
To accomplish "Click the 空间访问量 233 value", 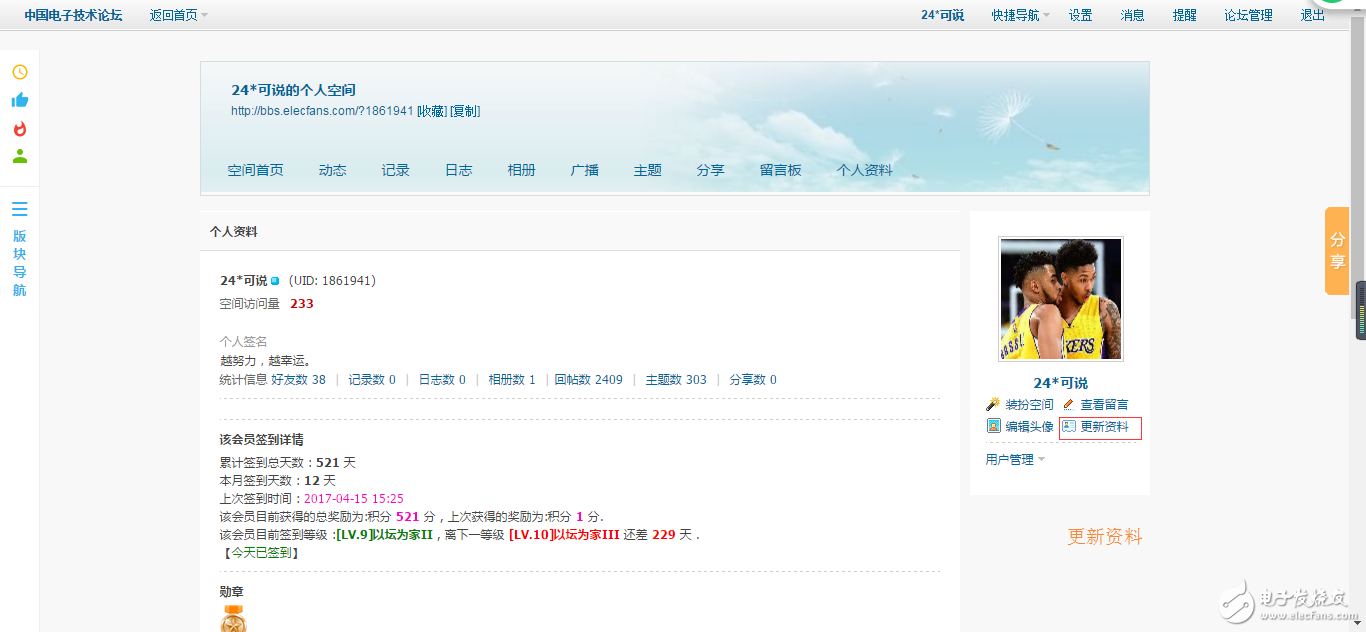I will pyautogui.click(x=301, y=304).
